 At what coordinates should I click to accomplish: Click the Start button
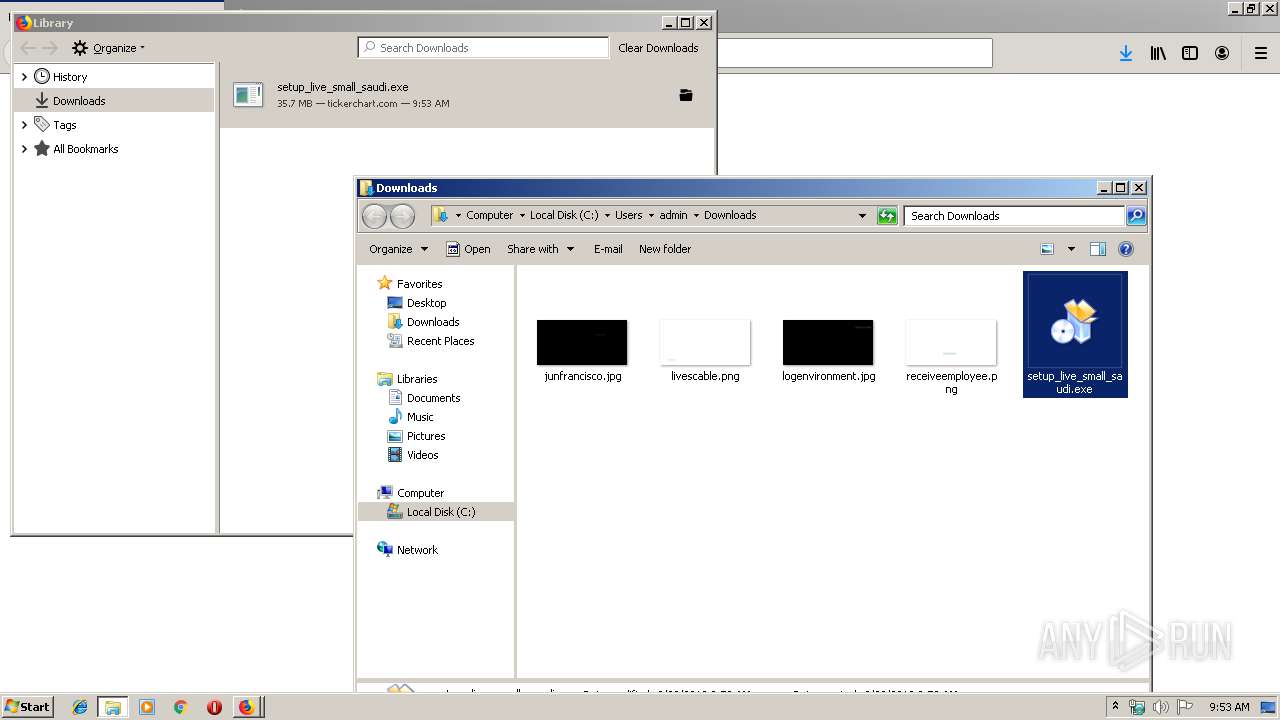point(27,707)
